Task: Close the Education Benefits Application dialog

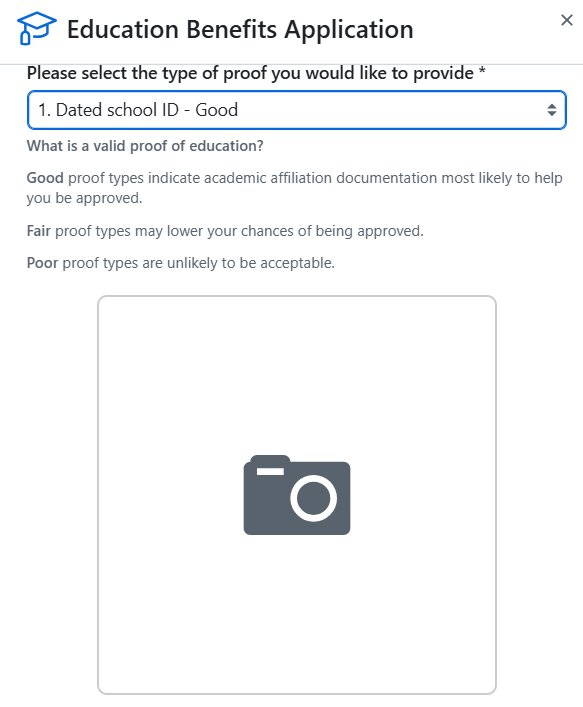Action: pyautogui.click(x=567, y=20)
